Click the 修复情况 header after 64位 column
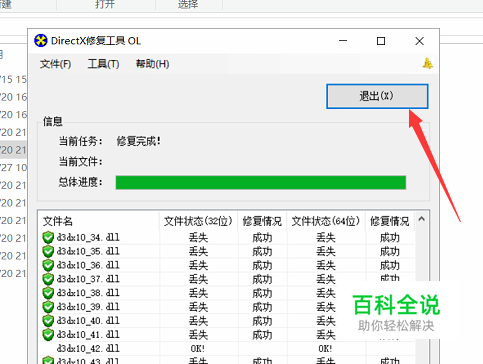The width and height of the screenshot is (483, 364). click(x=389, y=221)
